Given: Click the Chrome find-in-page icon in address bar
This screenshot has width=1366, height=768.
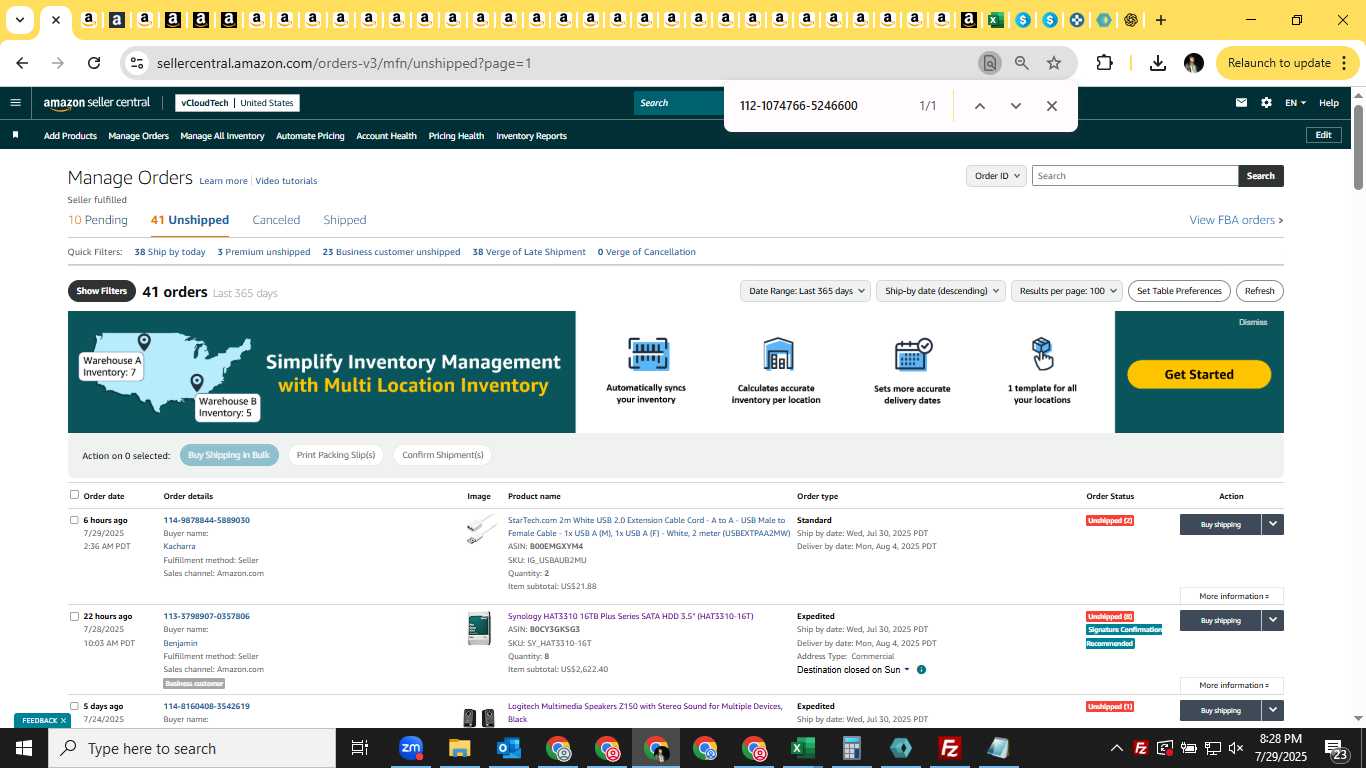Looking at the screenshot, I should [x=989, y=63].
